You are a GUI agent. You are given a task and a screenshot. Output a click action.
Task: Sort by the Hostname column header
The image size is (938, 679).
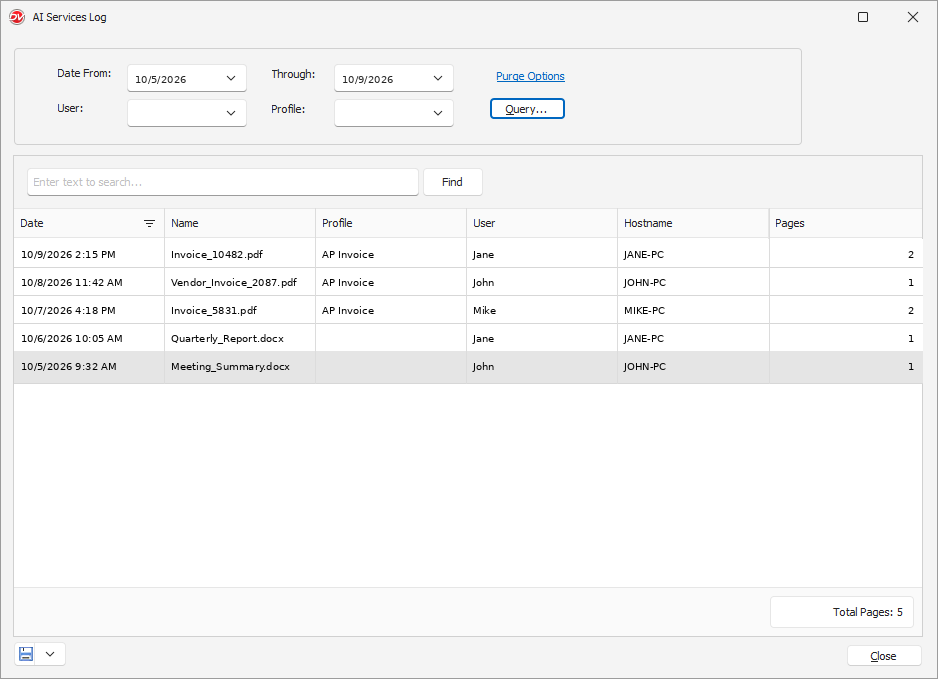point(693,223)
